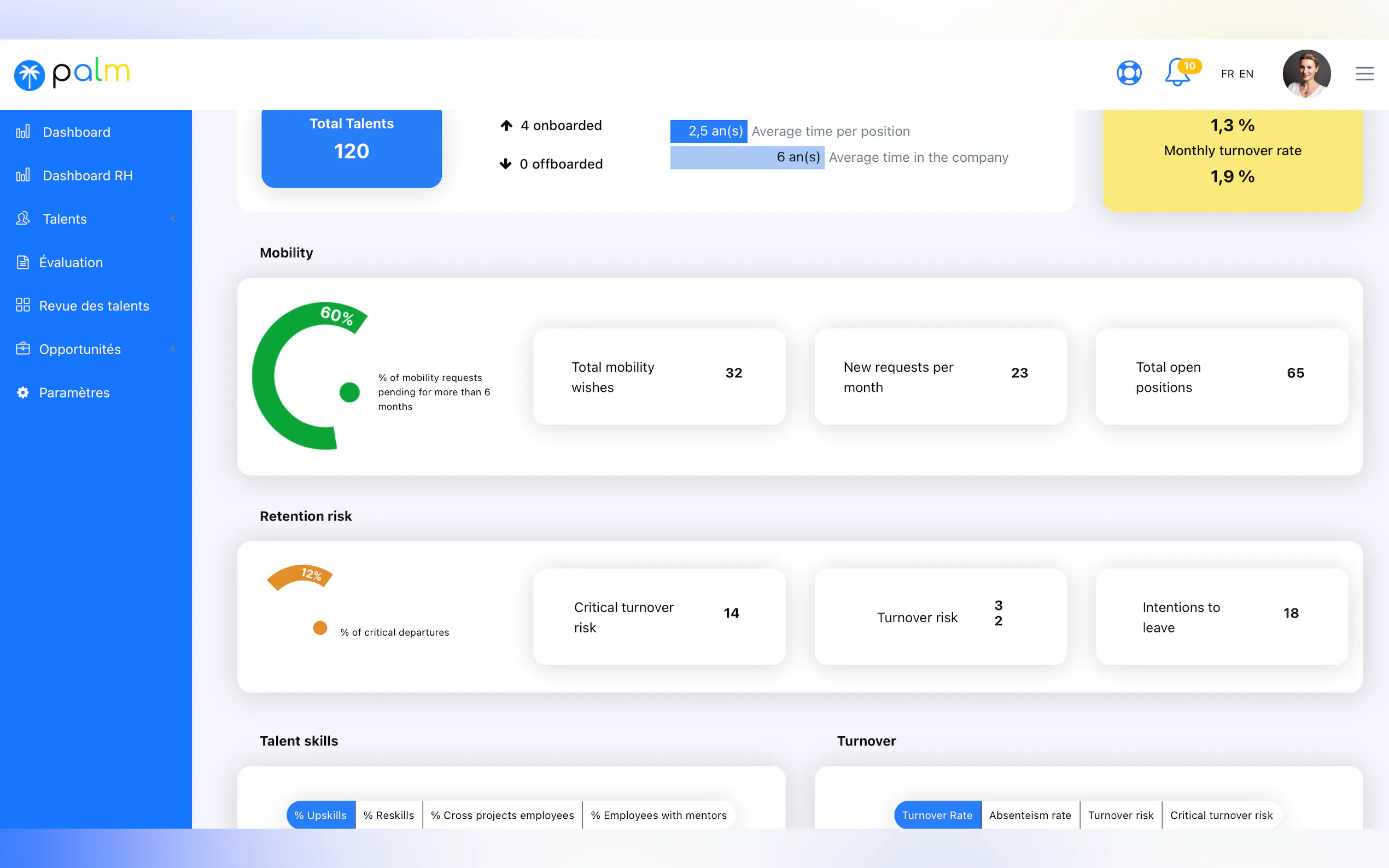Switch to Critical turnover risk tab
The height and width of the screenshot is (868, 1389).
tap(1221, 814)
